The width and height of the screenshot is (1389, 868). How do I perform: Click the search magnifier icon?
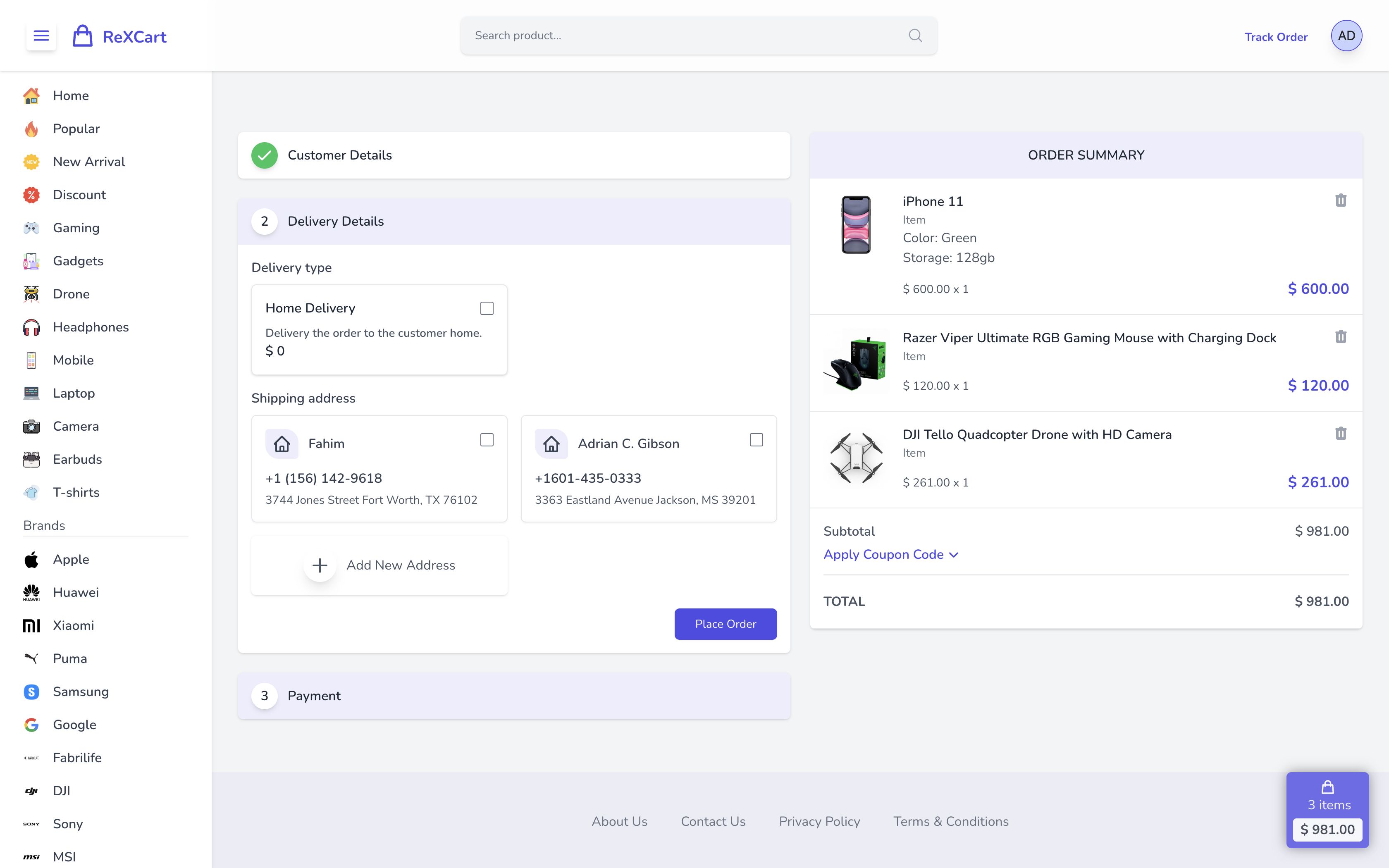tap(916, 36)
